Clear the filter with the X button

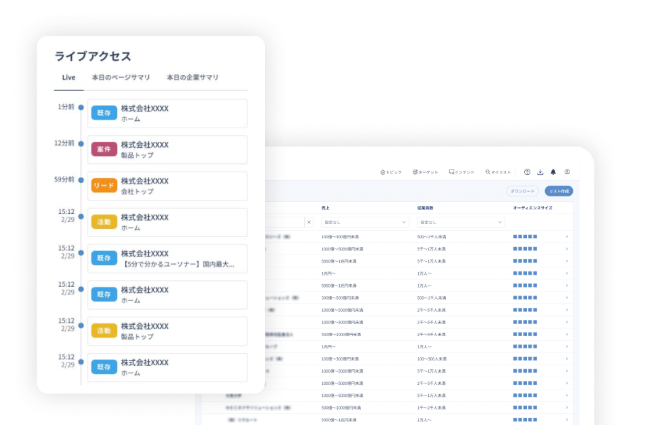pos(309,222)
